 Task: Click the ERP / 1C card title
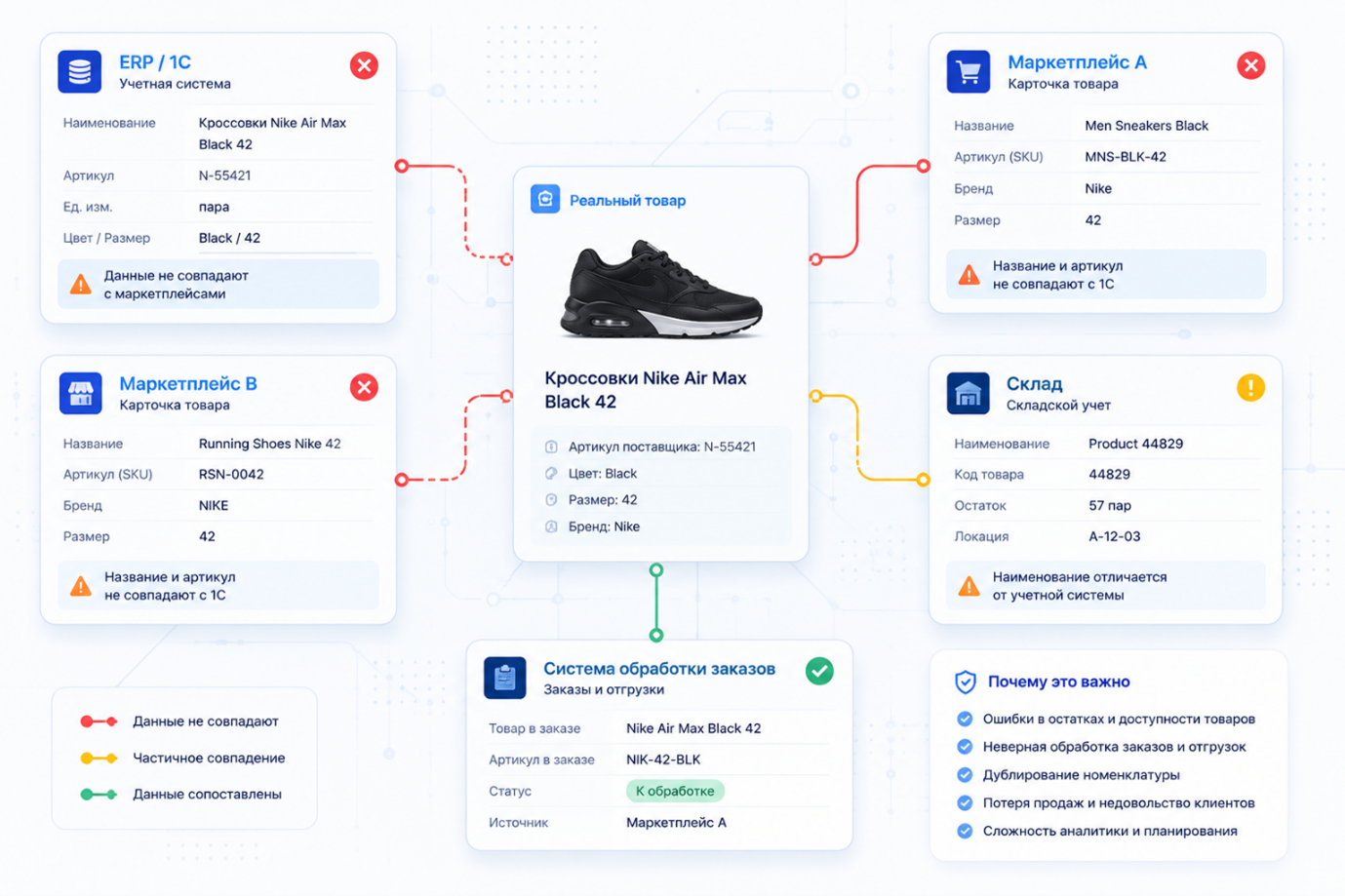155,62
